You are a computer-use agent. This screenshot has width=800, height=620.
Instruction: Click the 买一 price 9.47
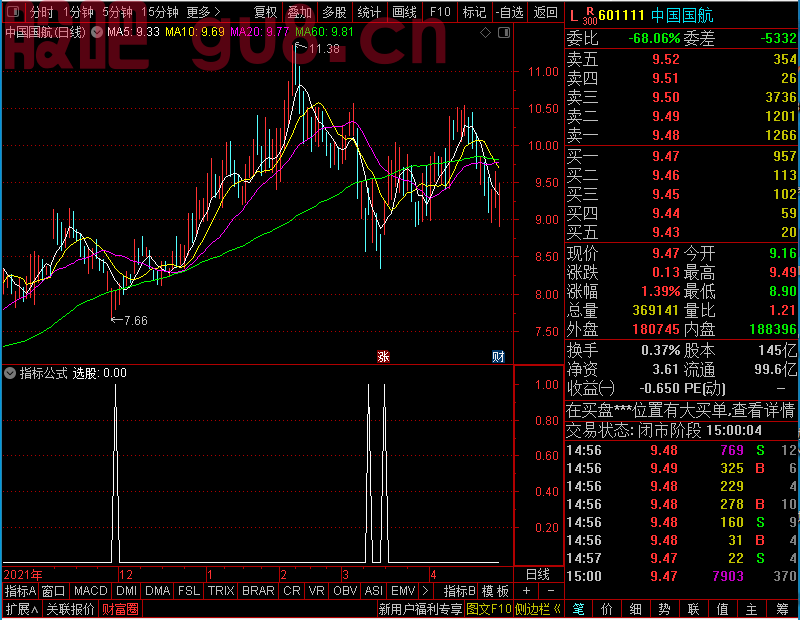666,156
